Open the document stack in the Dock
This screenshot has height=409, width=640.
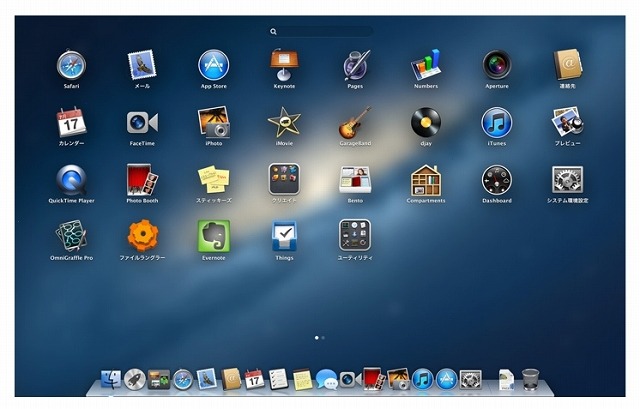tap(506, 380)
